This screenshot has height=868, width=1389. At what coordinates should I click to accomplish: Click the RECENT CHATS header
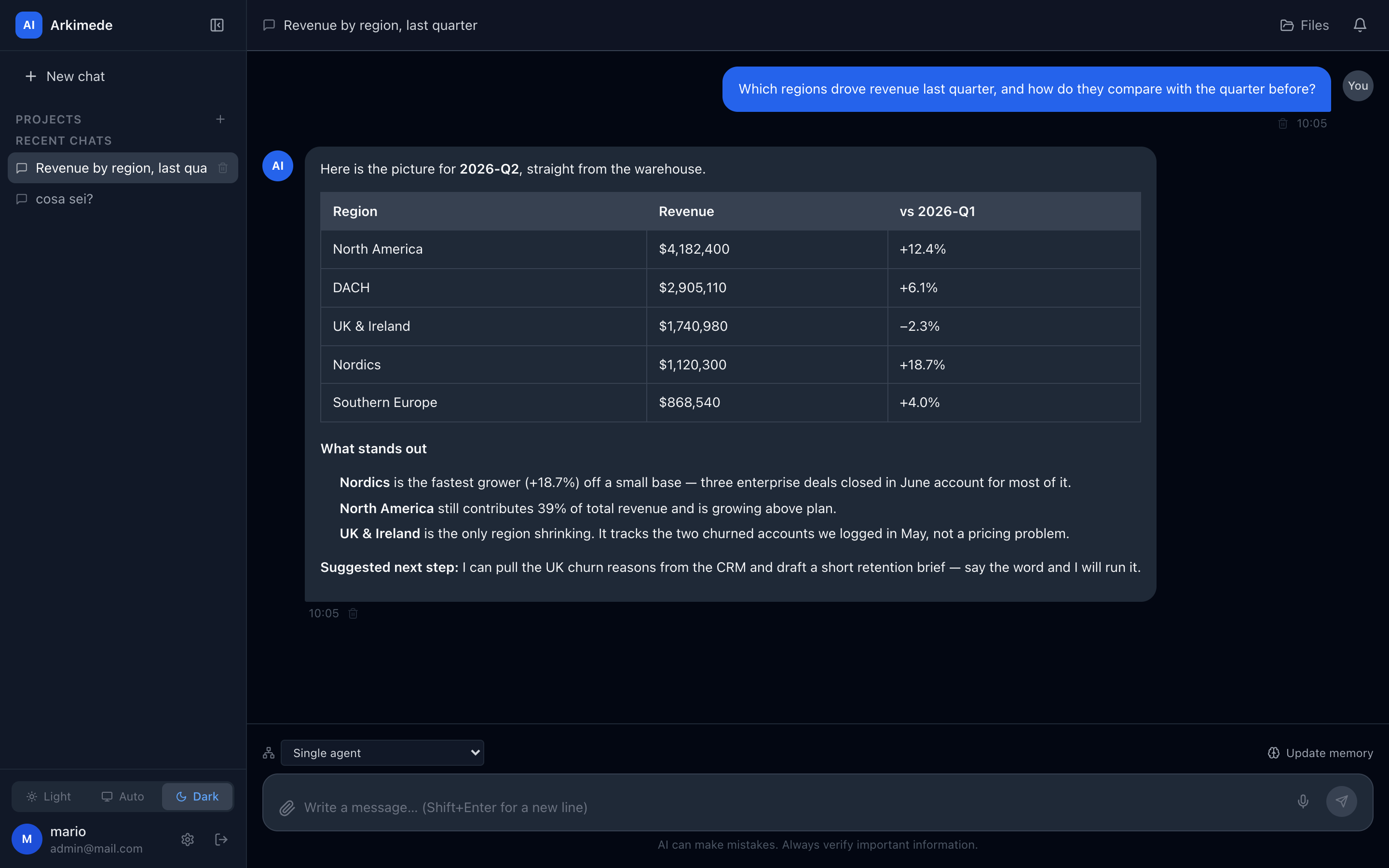coord(64,141)
